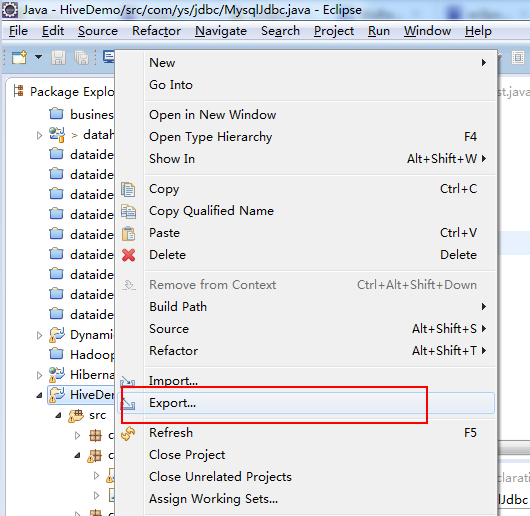Select the src folder in the tree

(97, 415)
